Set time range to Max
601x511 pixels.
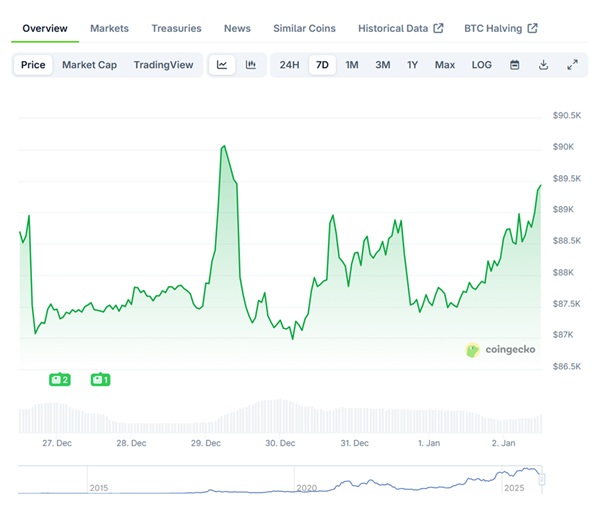[445, 65]
